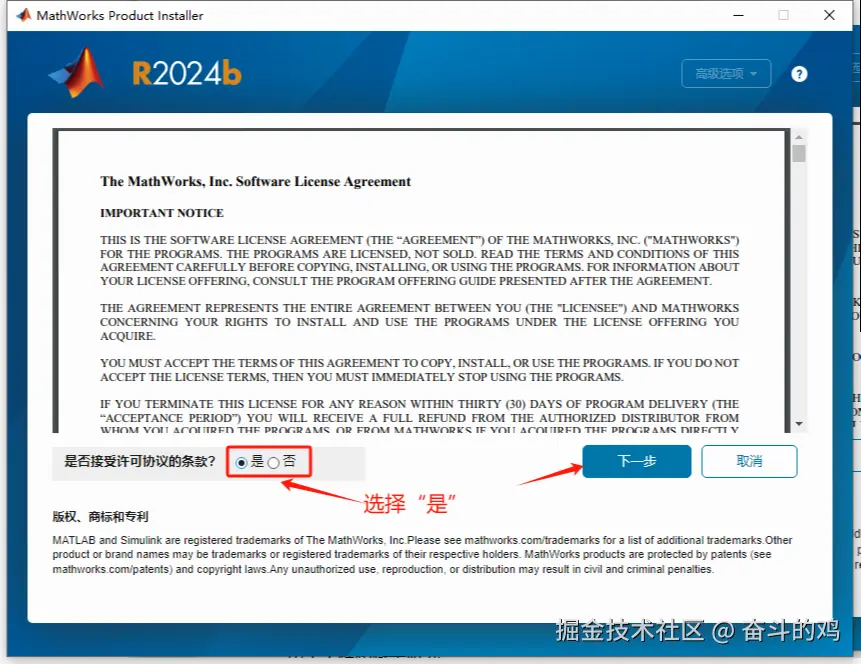The width and height of the screenshot is (861, 664).
Task: Click the 下一步 button
Action: [x=636, y=461]
